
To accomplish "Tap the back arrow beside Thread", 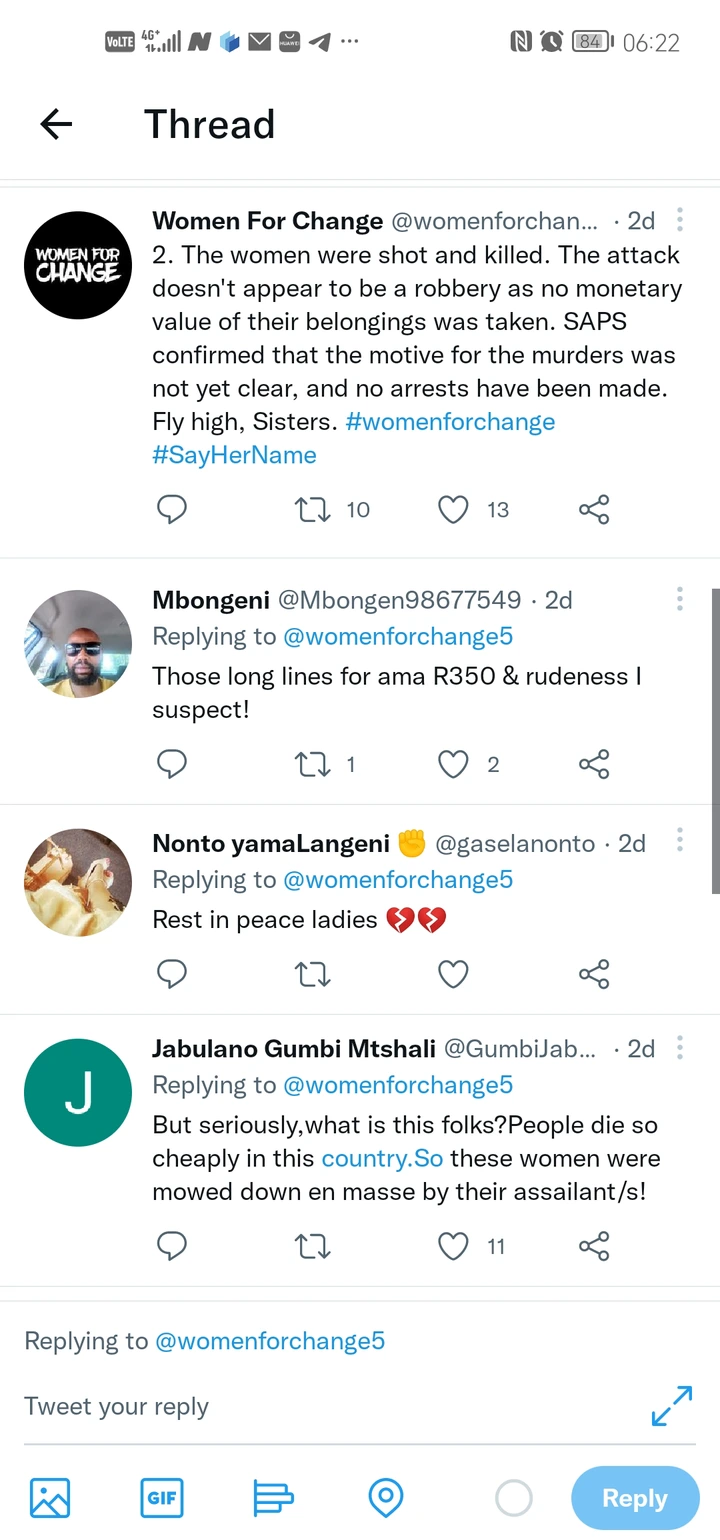I will click(57, 124).
